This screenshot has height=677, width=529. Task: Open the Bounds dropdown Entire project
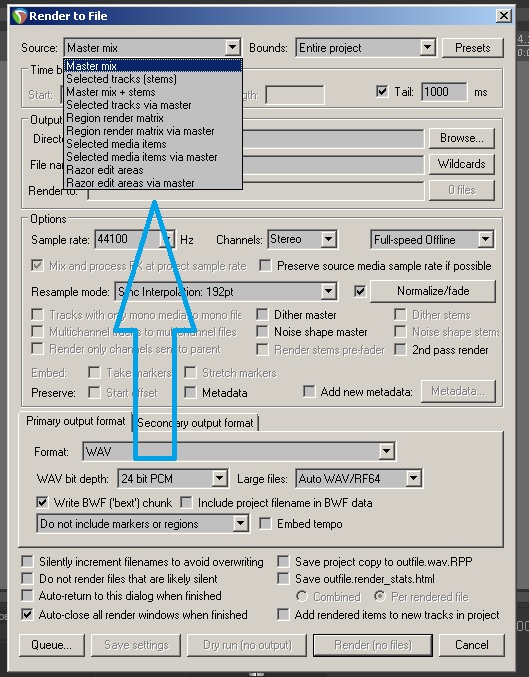366,47
